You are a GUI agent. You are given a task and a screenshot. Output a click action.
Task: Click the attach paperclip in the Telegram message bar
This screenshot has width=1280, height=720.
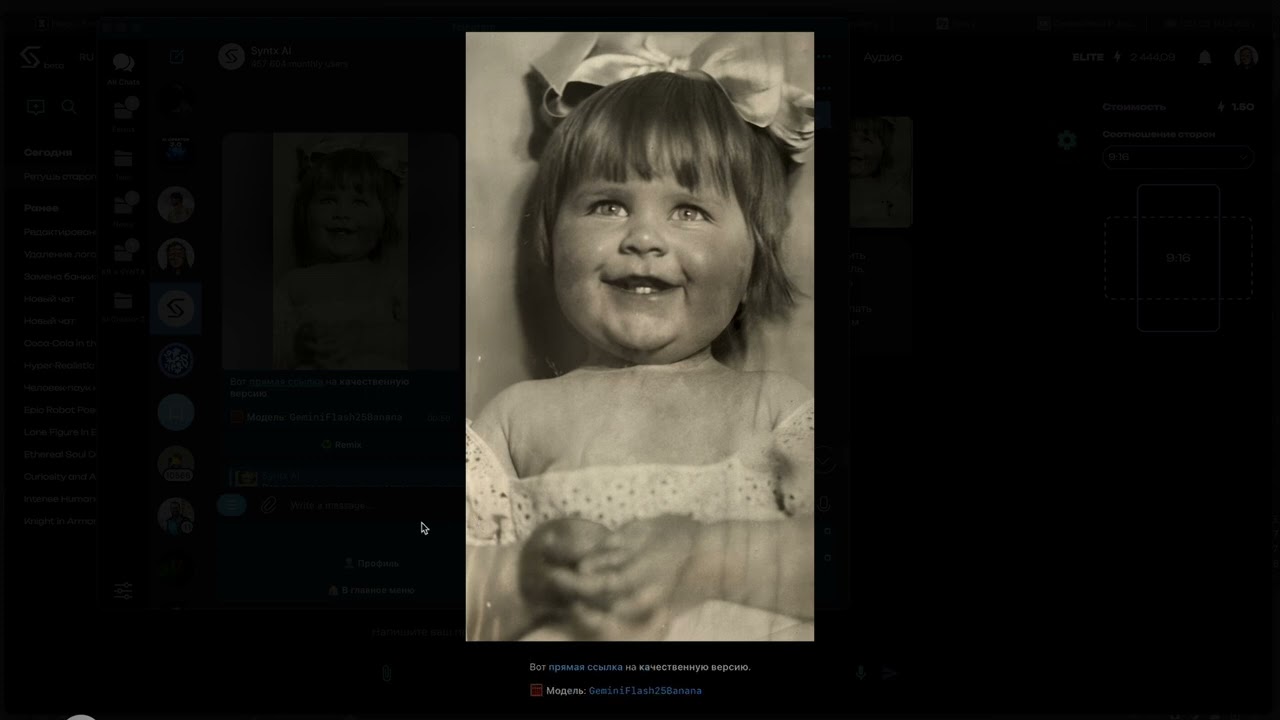click(268, 506)
